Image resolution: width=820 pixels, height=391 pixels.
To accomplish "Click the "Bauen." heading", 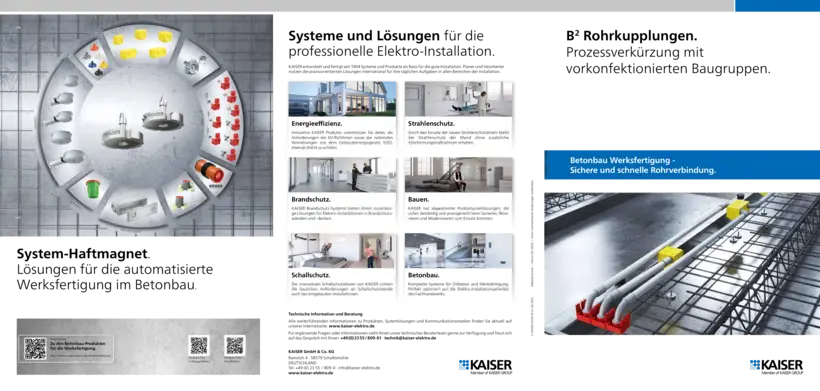I will click(418, 200).
